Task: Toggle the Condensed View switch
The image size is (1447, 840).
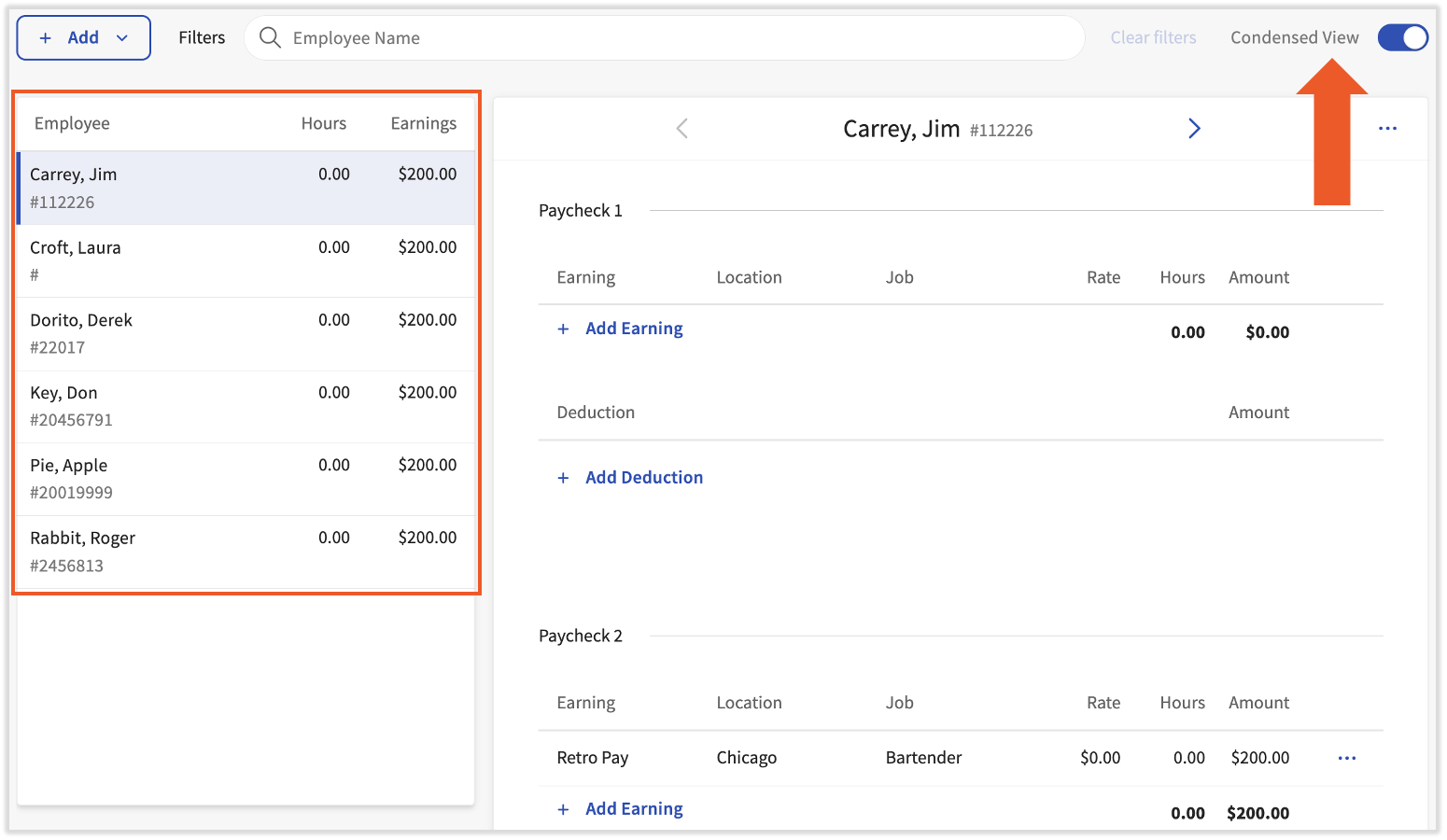Action: 1402,37
